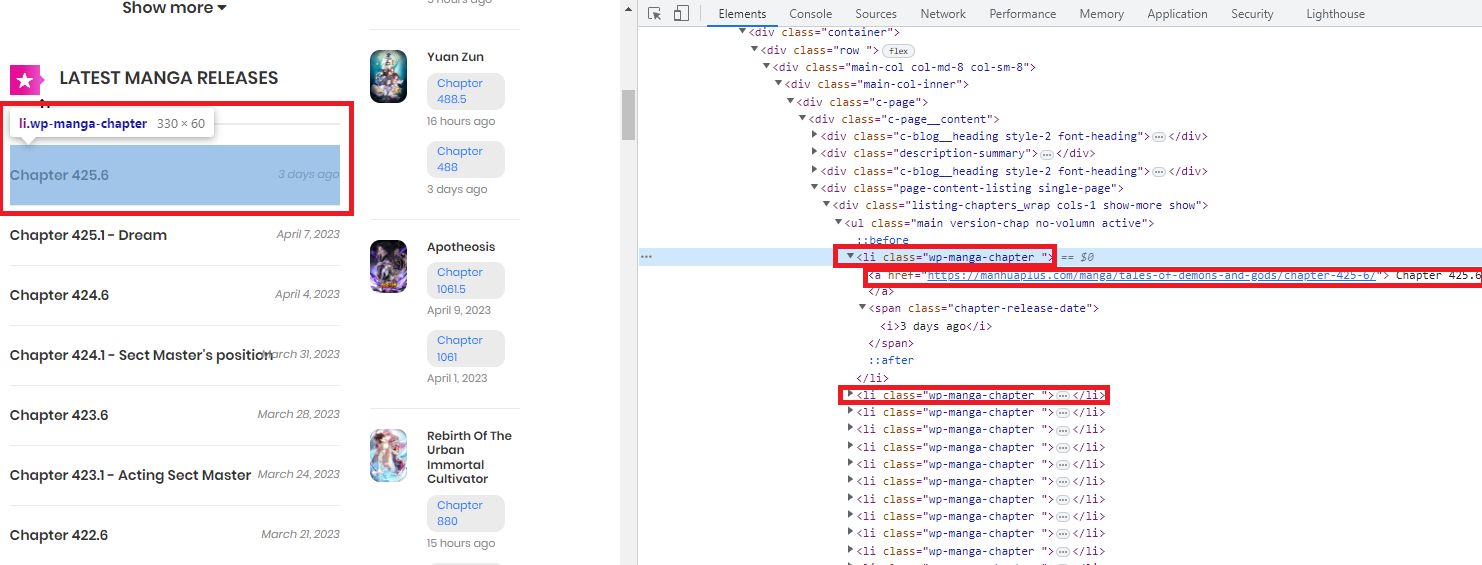Open Apotheosis Chapter 1061.5 button
Screen dimensions: 1482x565
[x=466, y=280]
